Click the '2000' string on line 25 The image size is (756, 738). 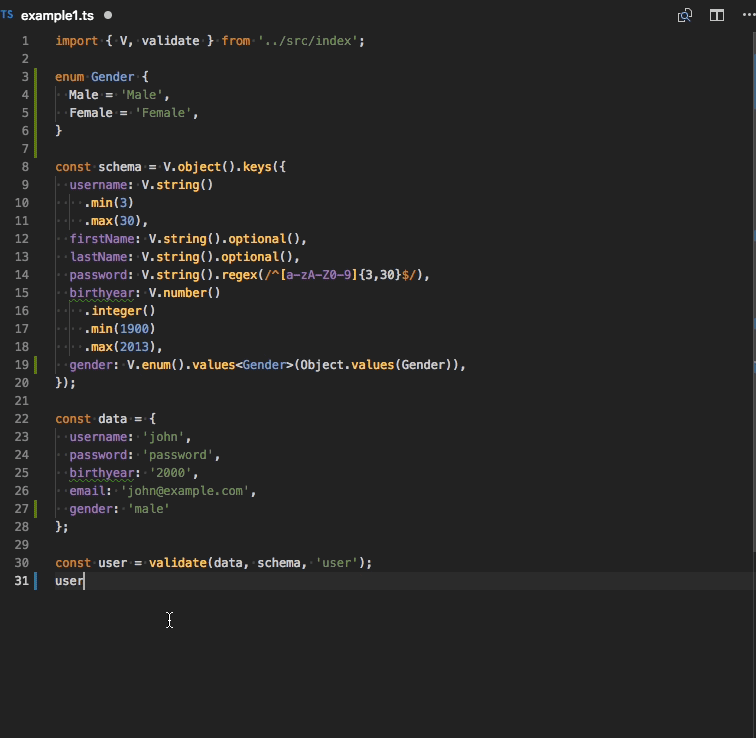tap(170, 473)
